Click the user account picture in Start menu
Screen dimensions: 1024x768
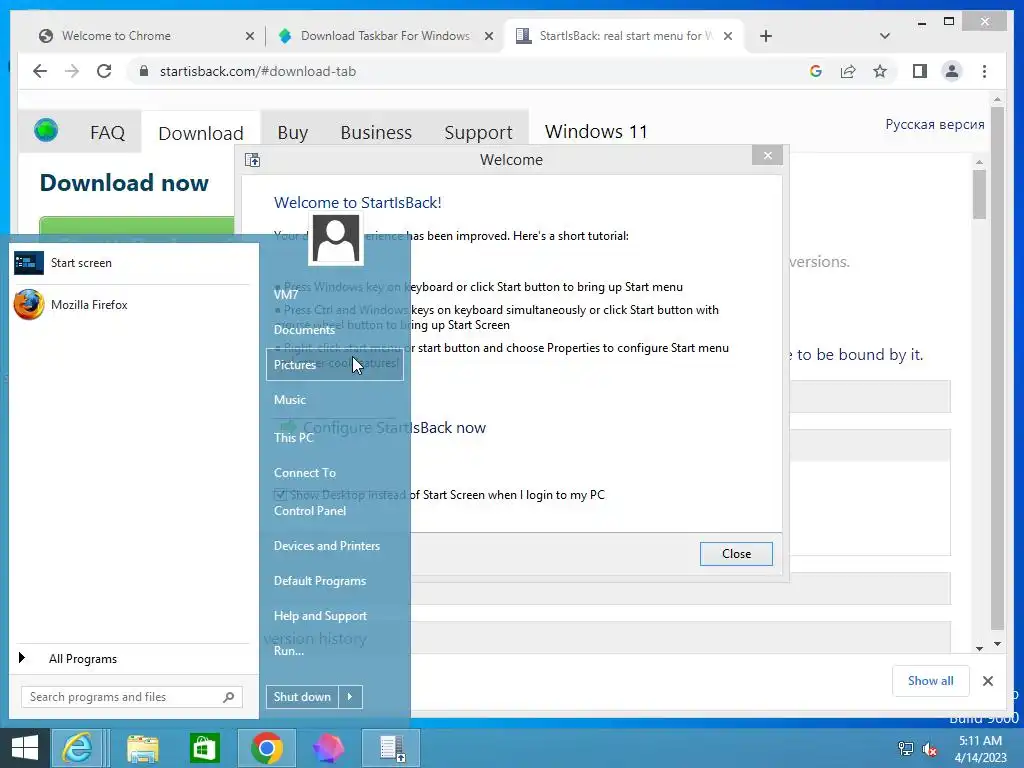click(336, 238)
